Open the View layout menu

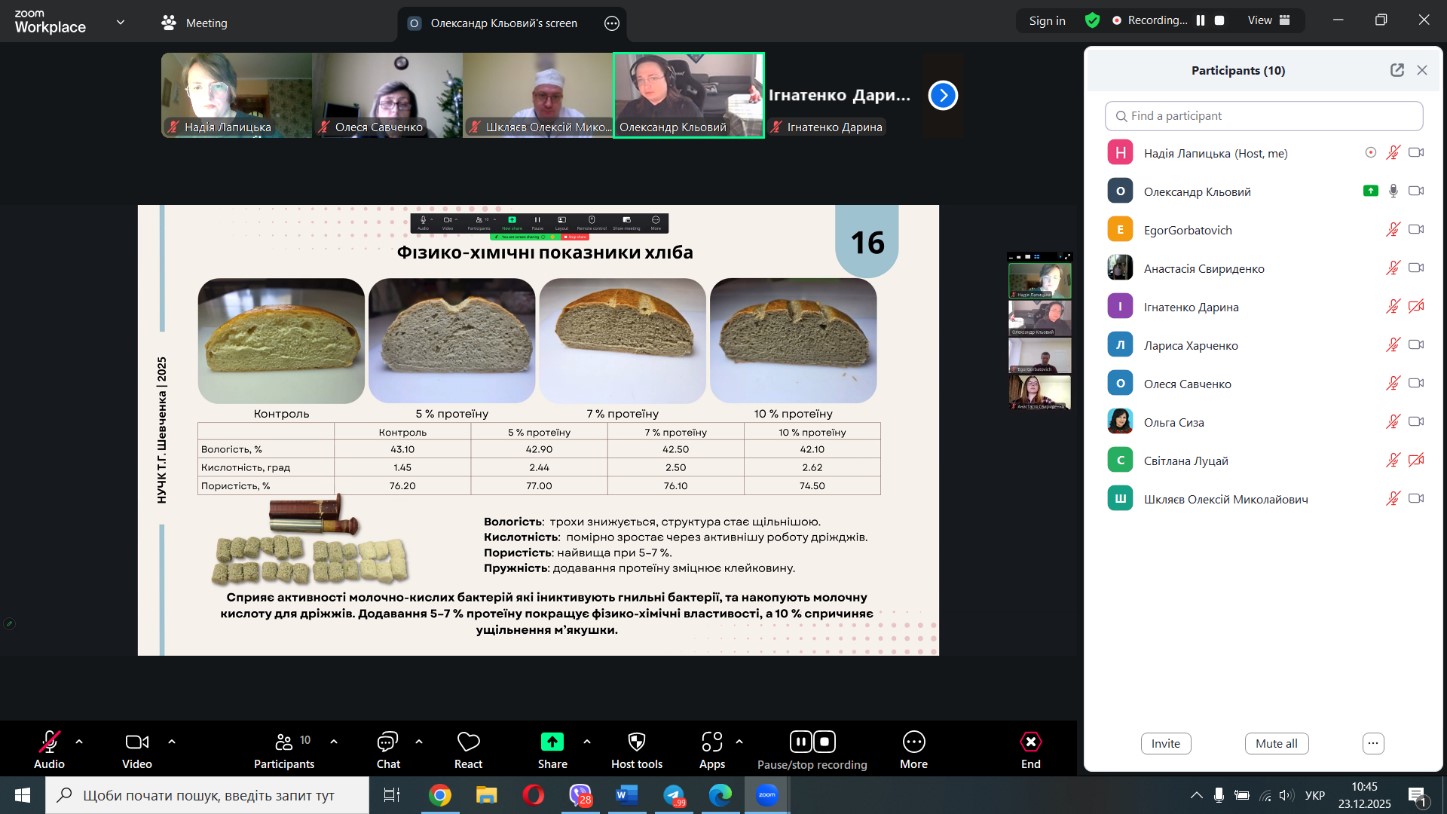[x=1269, y=20]
